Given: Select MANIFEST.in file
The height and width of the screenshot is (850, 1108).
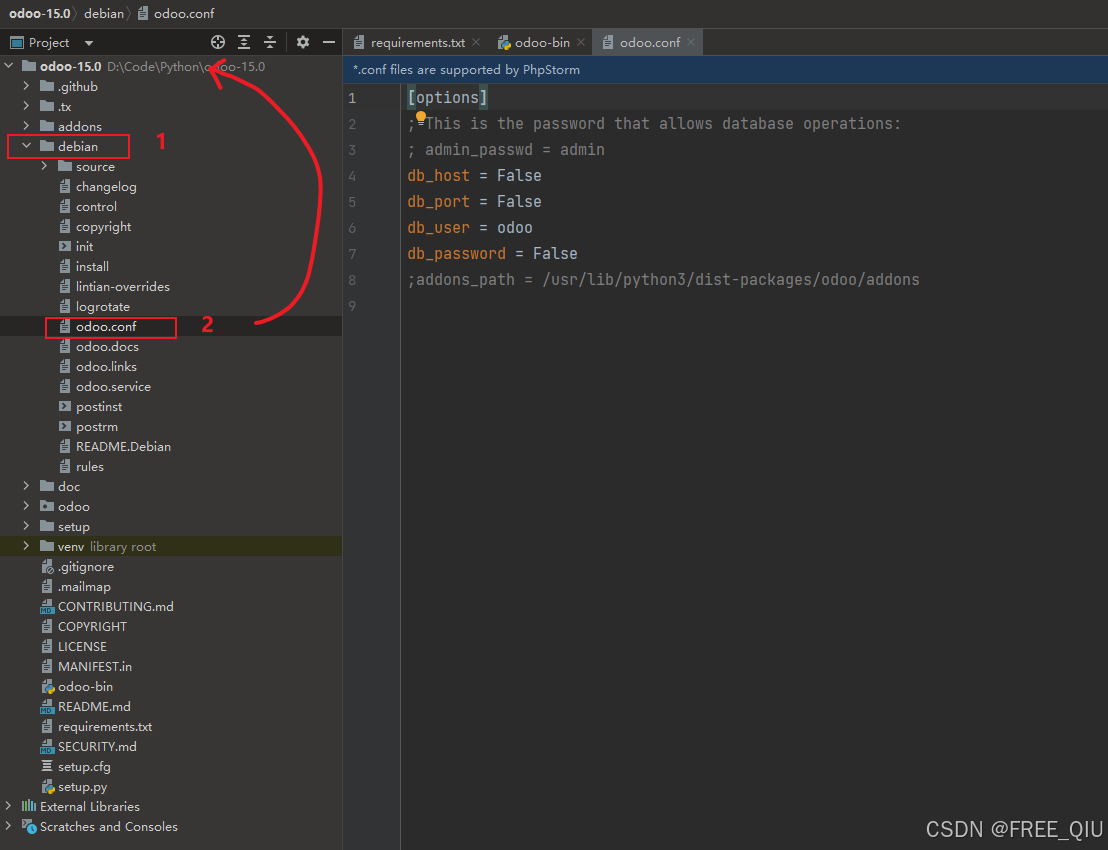Looking at the screenshot, I should click(x=95, y=666).
